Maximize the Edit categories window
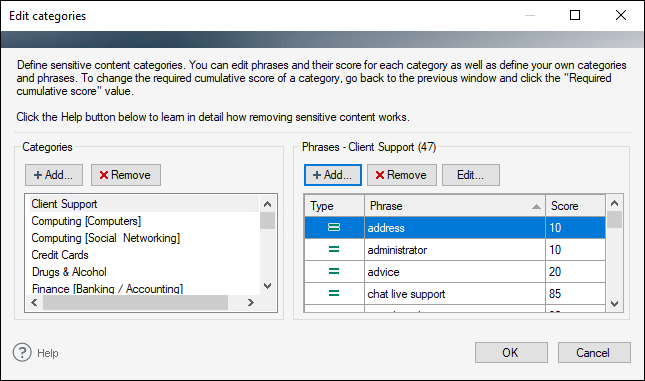This screenshot has width=645, height=381. (575, 15)
